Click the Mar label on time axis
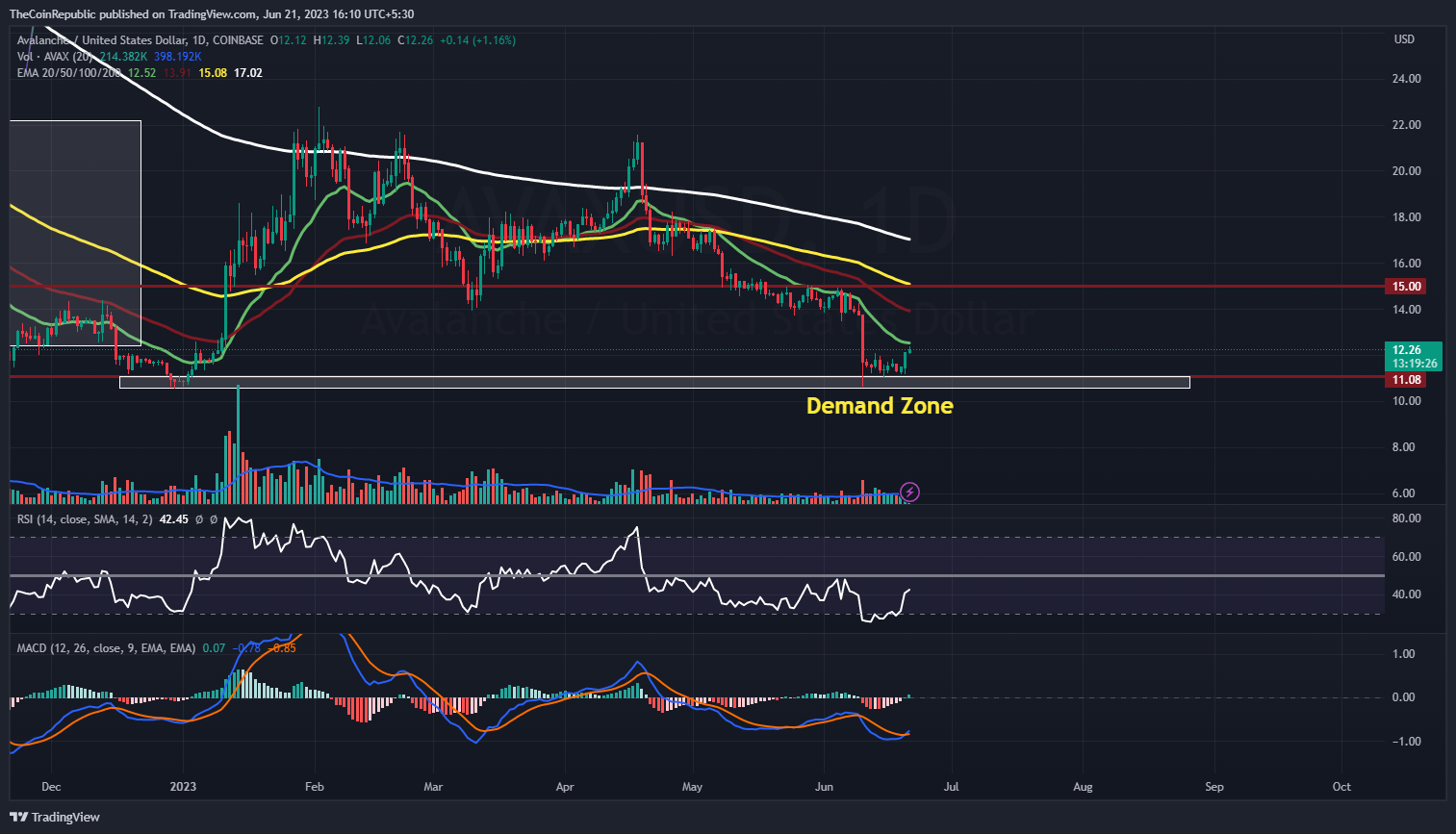The image size is (1456, 834). click(434, 787)
